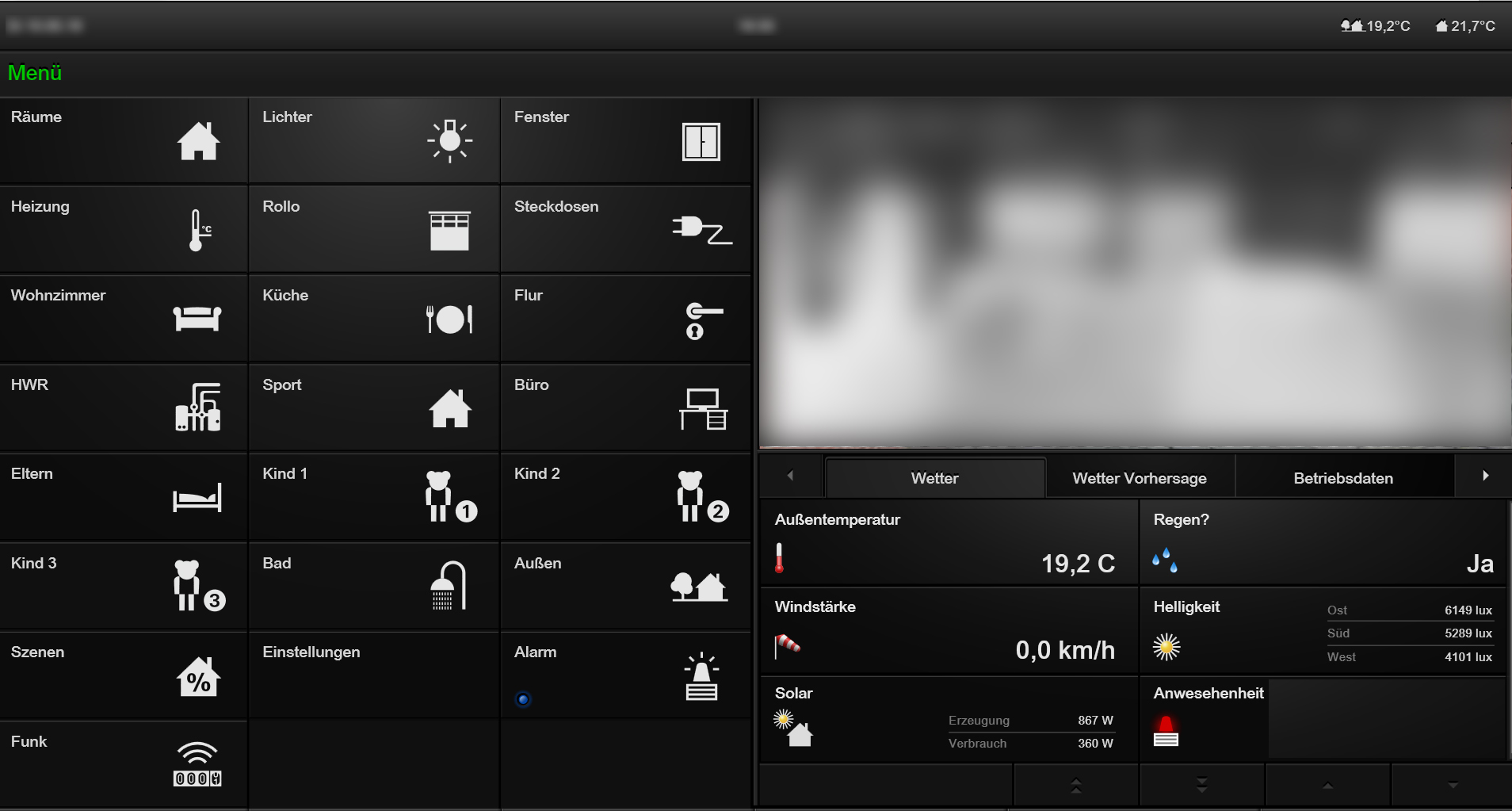Click the 19,2 C Außentemperatur value
Viewport: 1512px width, 811px height.
point(1078,564)
